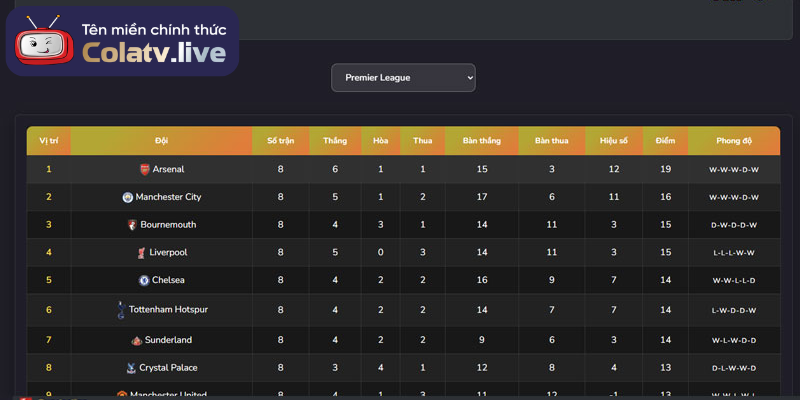Click the Colatv.live domain text
Screen dimensions: 800x400
154,51
